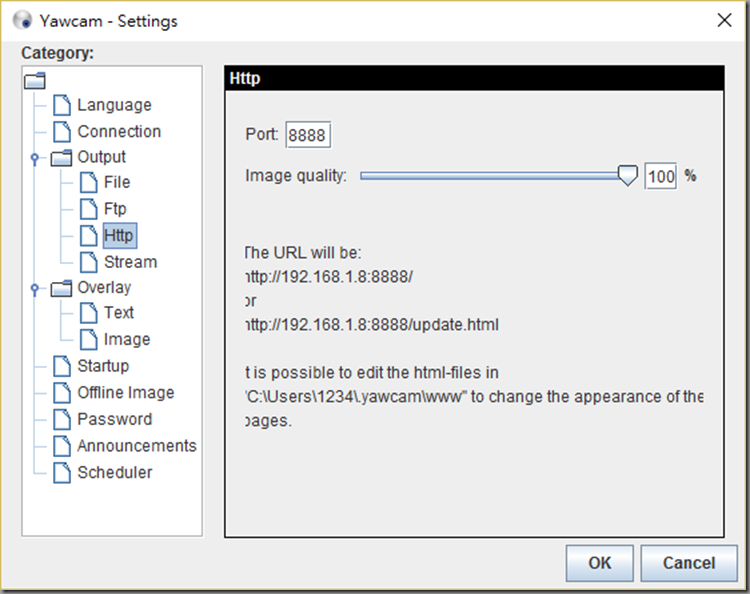Click the root folder icon in Category tree
Image resolution: width=750 pixels, height=594 pixels.
[x=35, y=81]
